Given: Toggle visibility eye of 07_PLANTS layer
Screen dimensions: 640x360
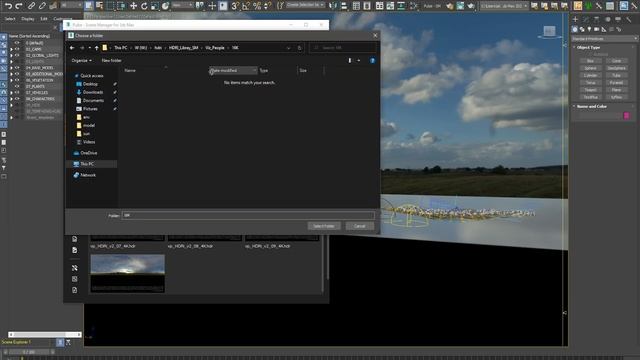Looking at the screenshot, I should coord(17,86).
